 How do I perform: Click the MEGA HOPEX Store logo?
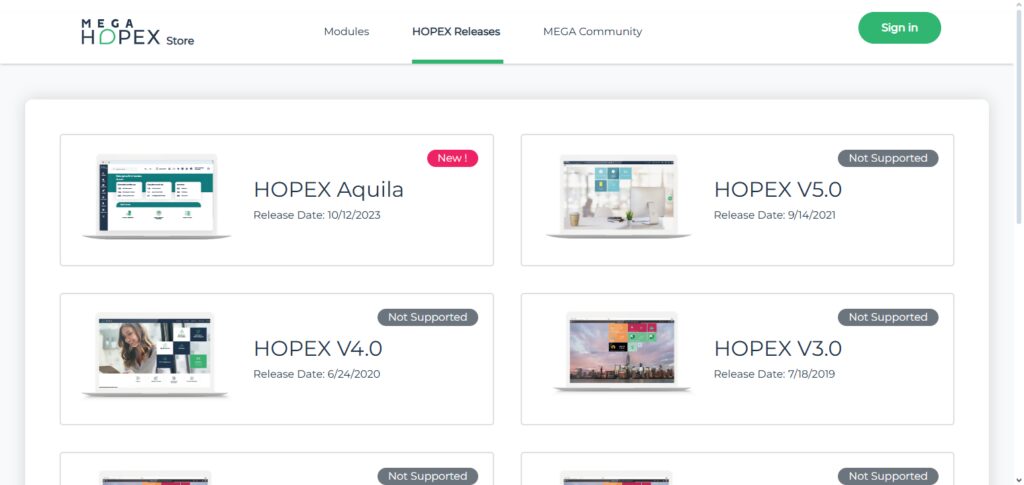(x=137, y=32)
